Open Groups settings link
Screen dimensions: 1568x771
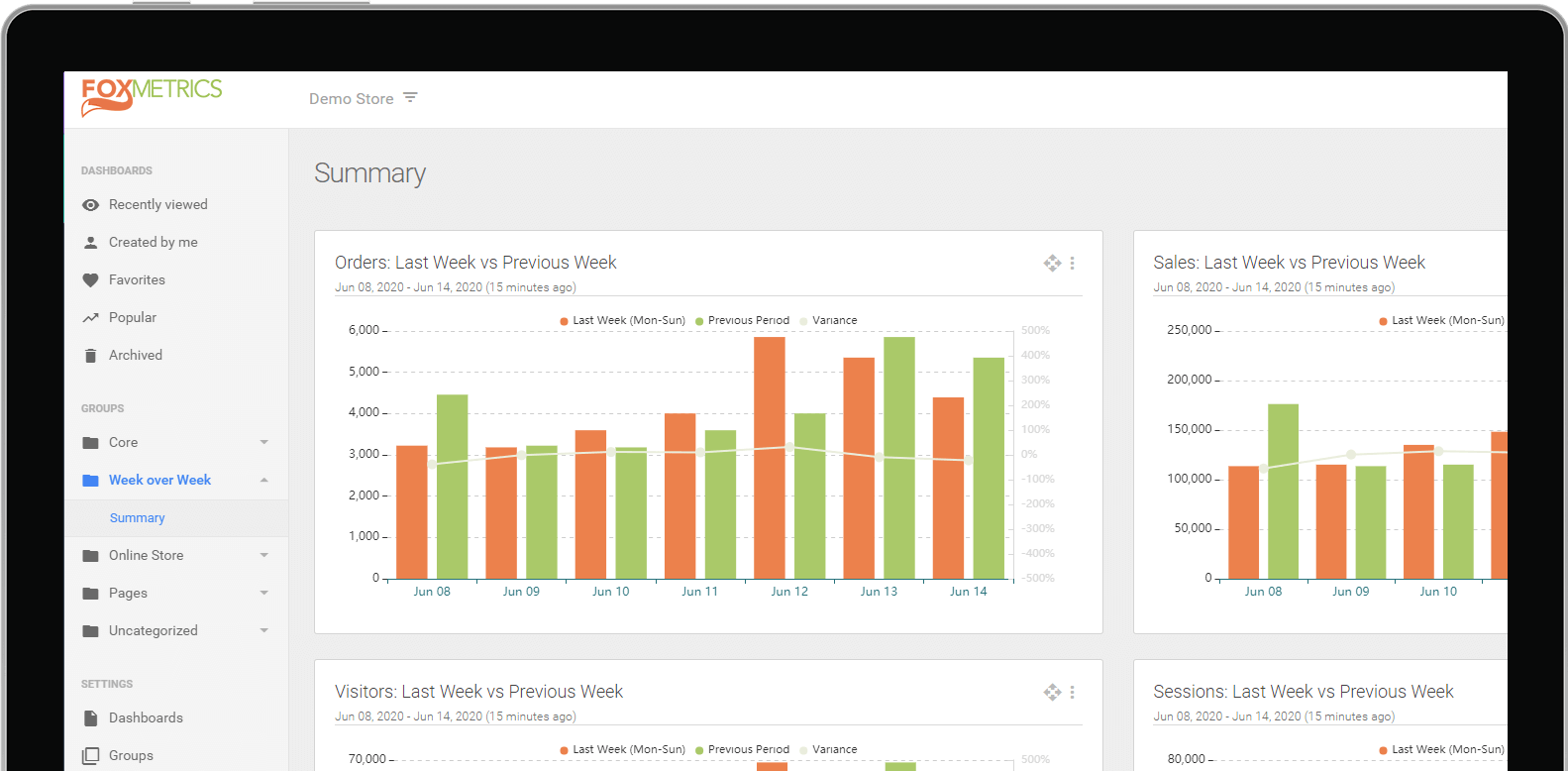(131, 756)
